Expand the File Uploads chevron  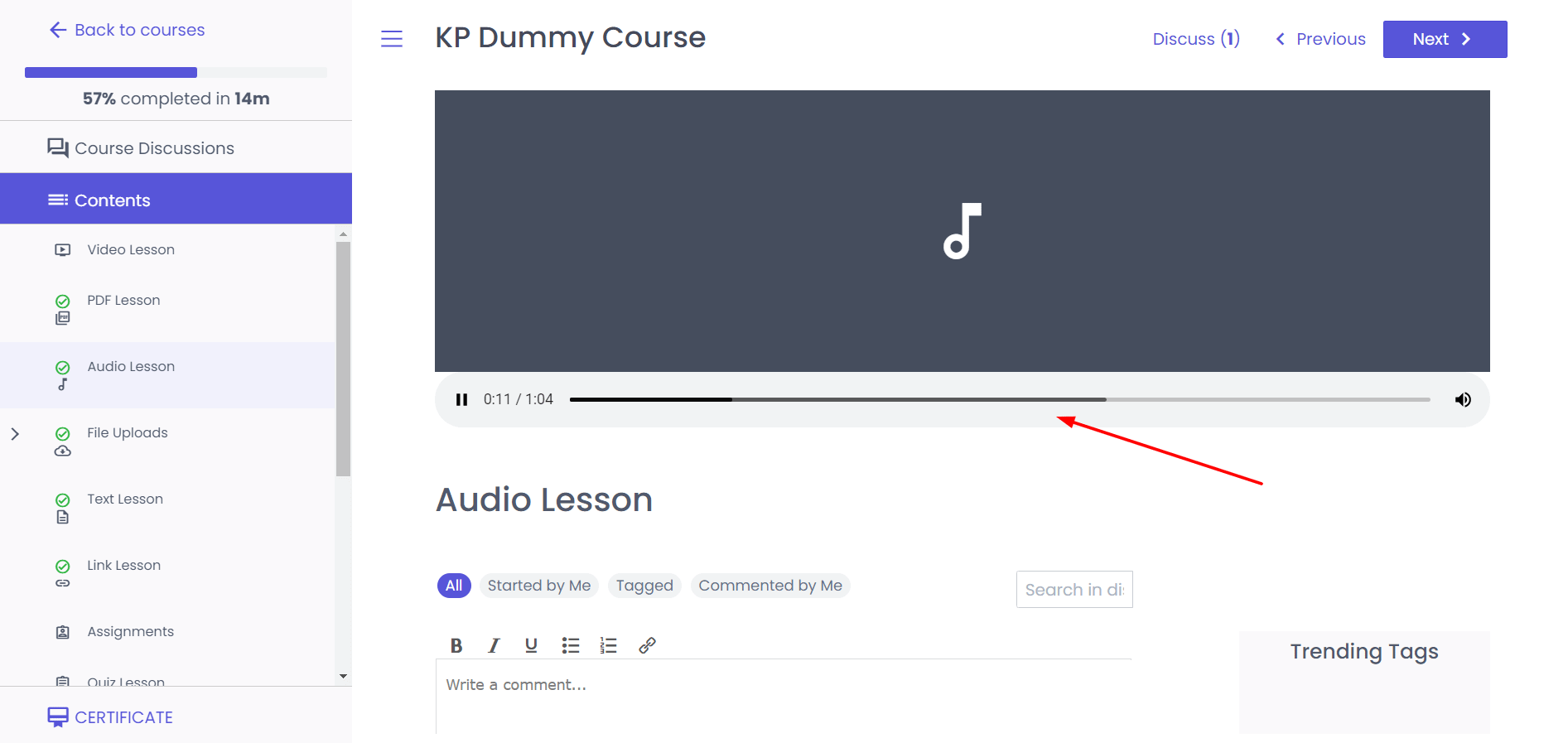pos(15,433)
